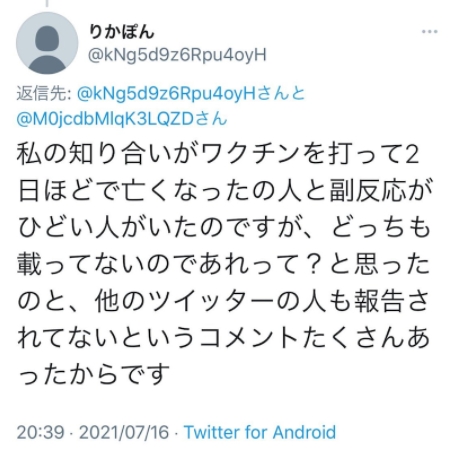The height and width of the screenshot is (452, 455).
Task: Click the さんと text after first mention
Action: 281,94
